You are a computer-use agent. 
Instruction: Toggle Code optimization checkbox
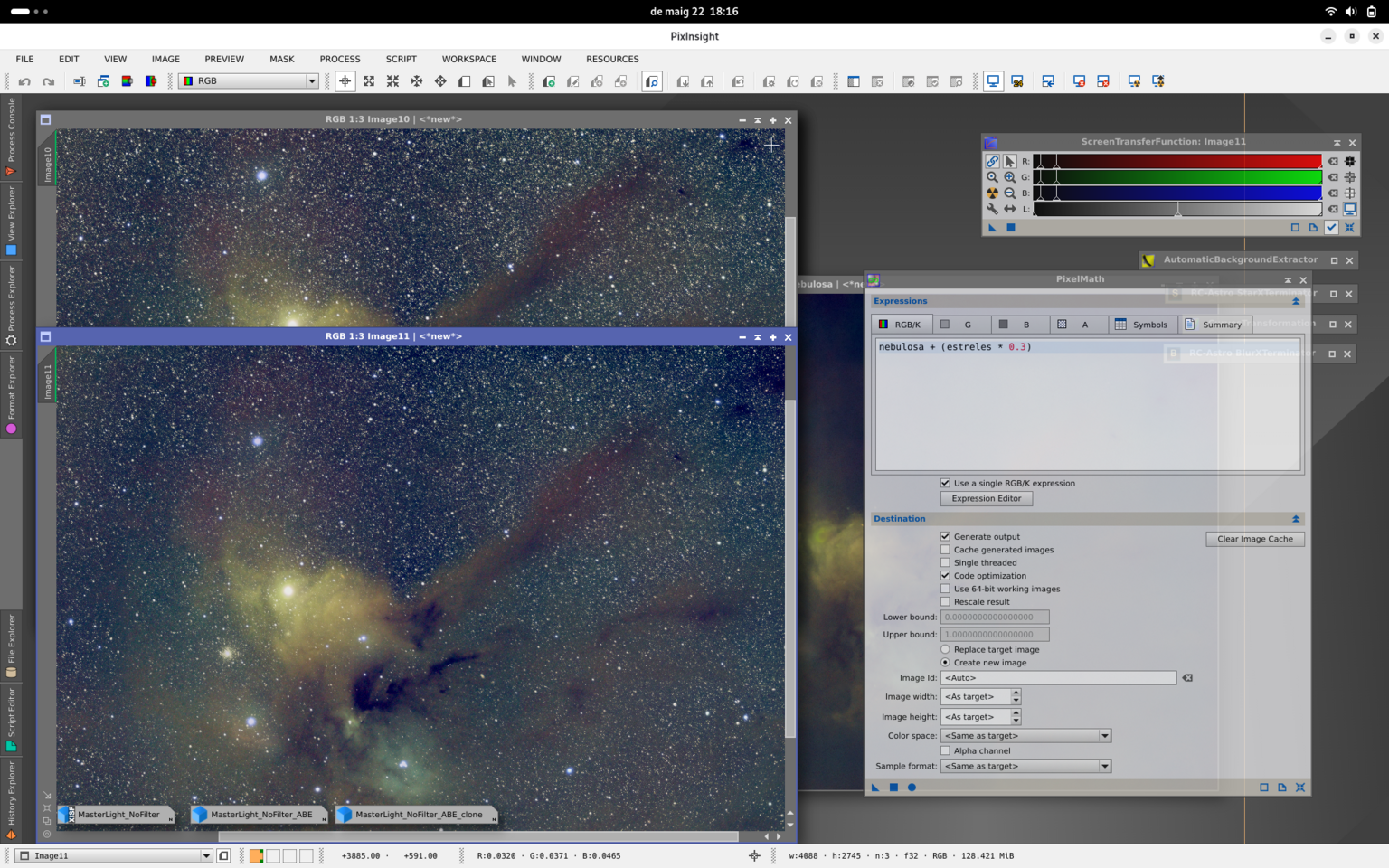click(945, 576)
